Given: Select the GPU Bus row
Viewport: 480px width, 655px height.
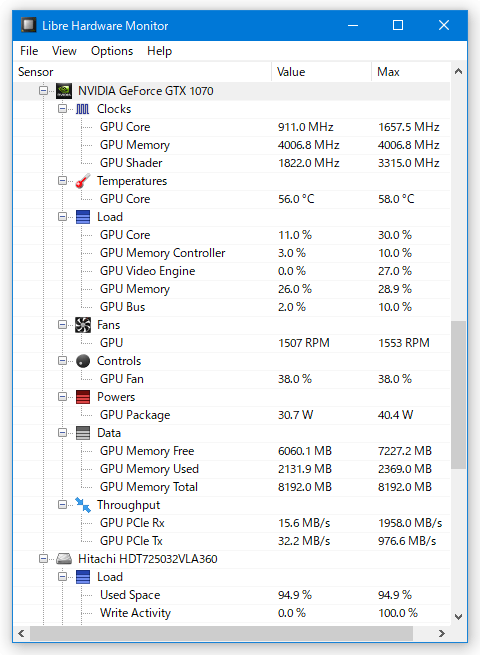Looking at the screenshot, I should [232, 307].
